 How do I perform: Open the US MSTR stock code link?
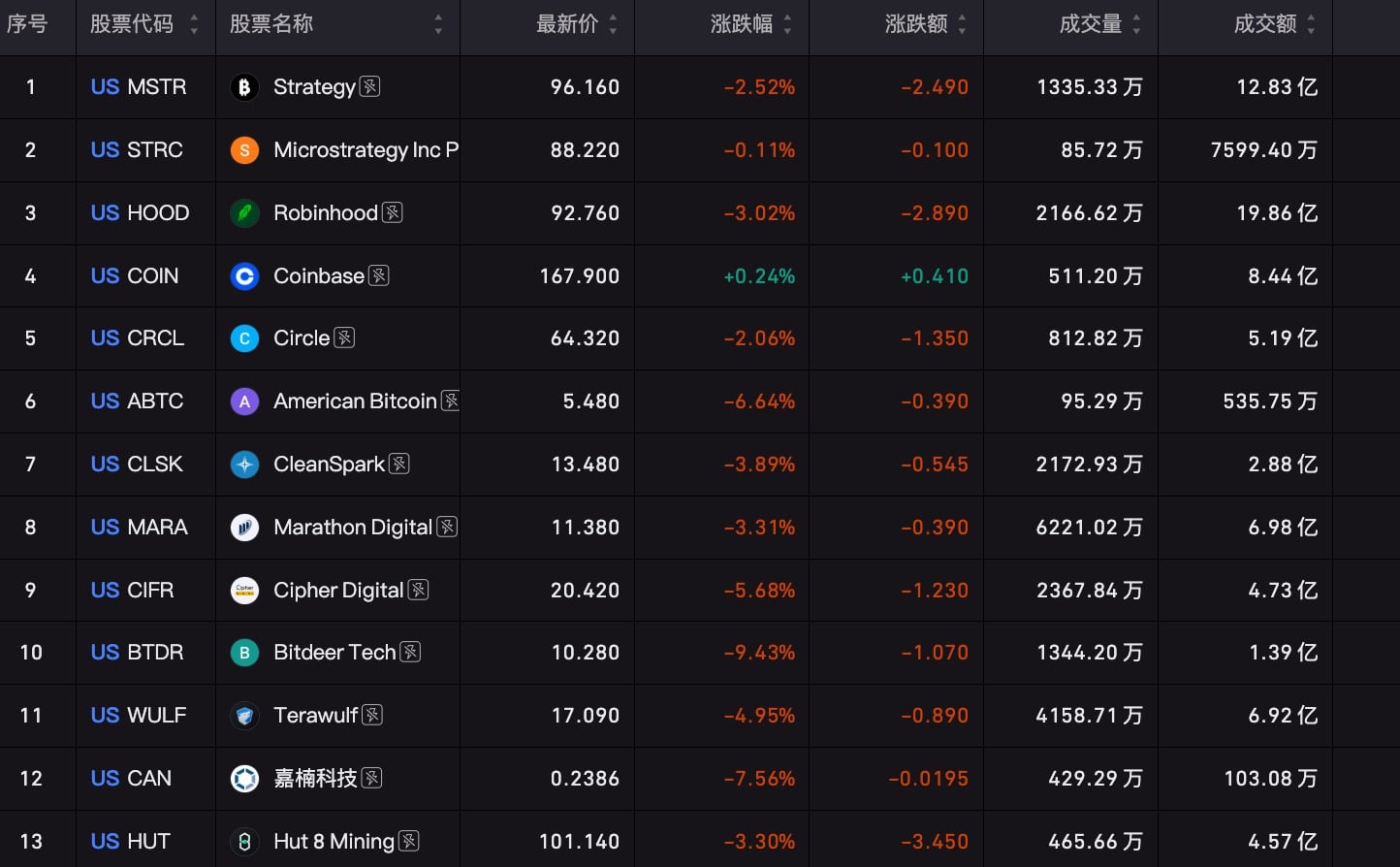(139, 87)
